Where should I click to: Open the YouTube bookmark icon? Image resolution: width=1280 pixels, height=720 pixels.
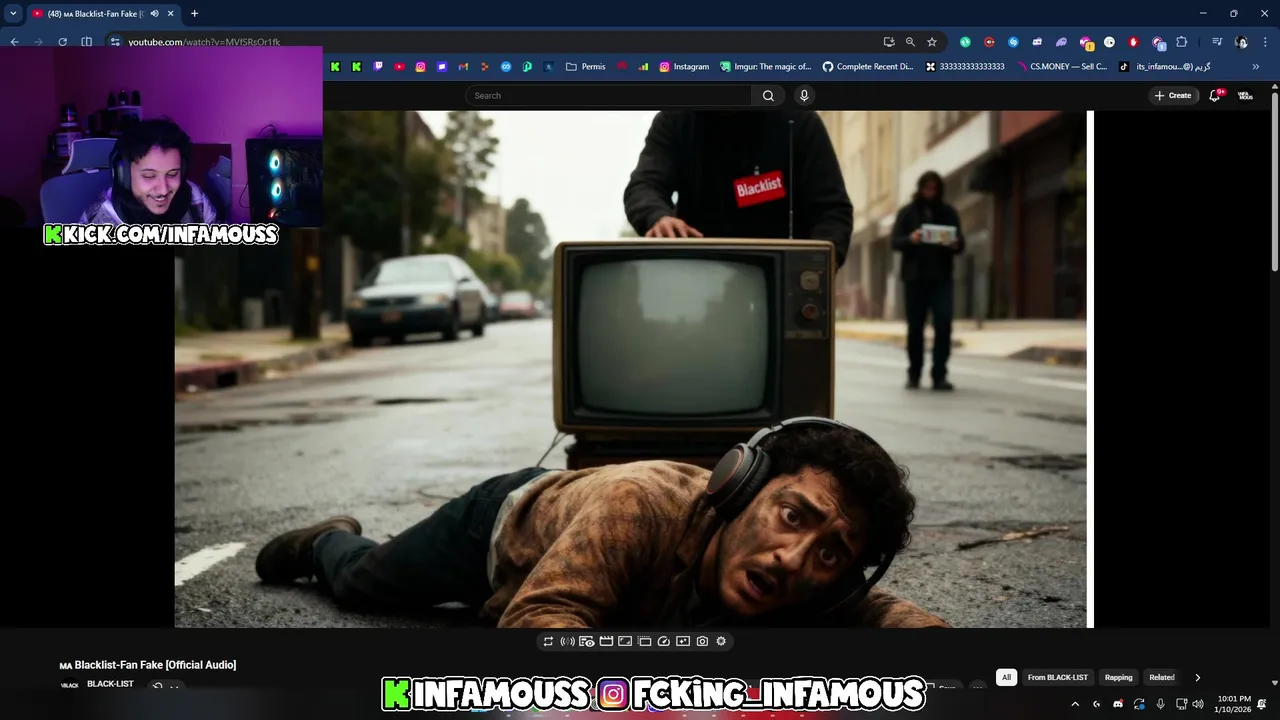pos(399,67)
